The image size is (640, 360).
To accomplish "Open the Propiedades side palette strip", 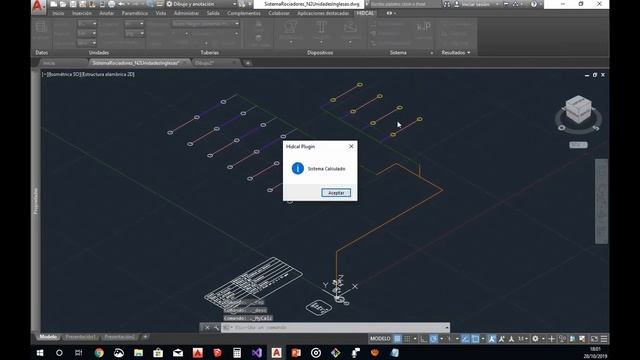I will 36,201.
